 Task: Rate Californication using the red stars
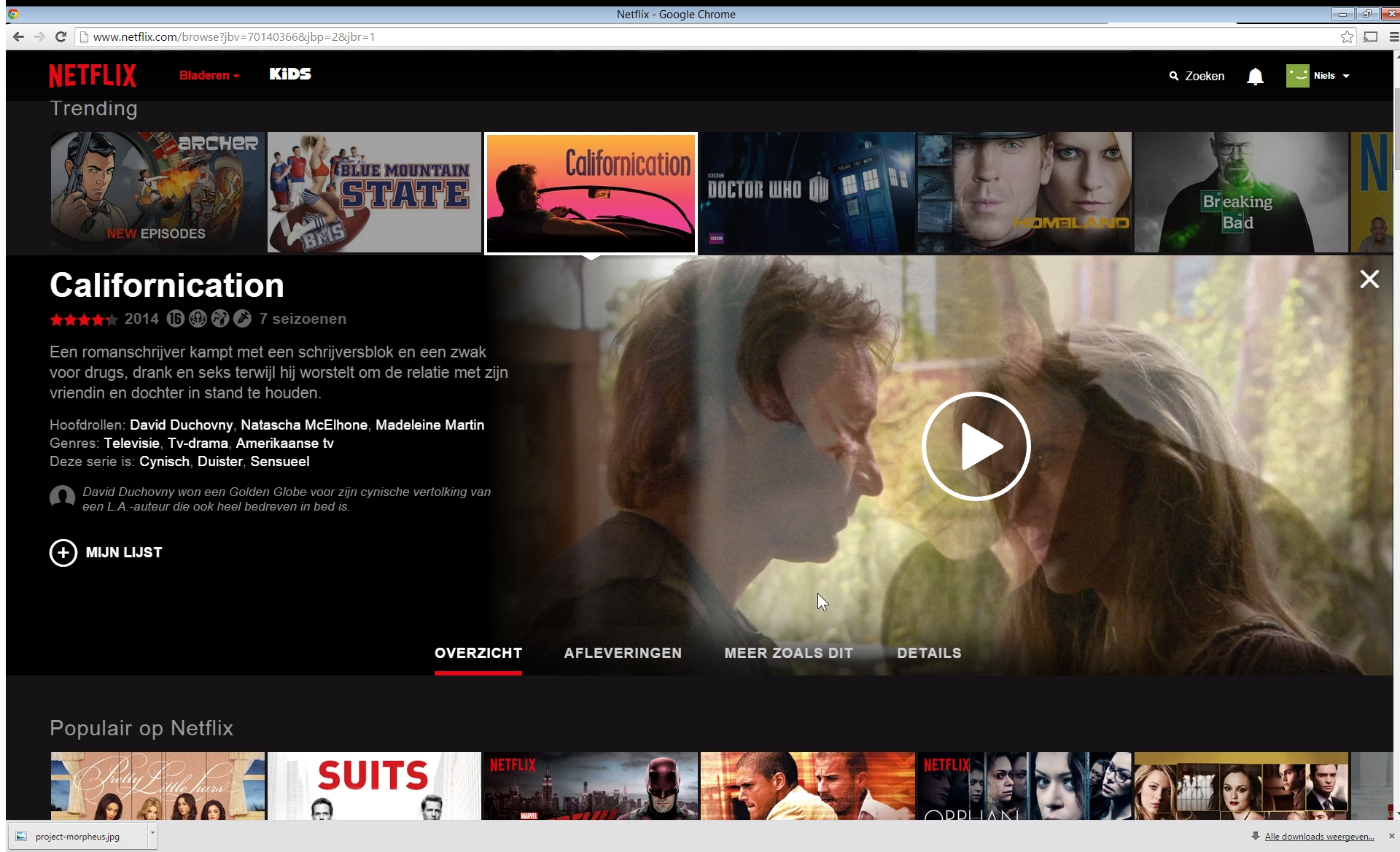tap(83, 319)
